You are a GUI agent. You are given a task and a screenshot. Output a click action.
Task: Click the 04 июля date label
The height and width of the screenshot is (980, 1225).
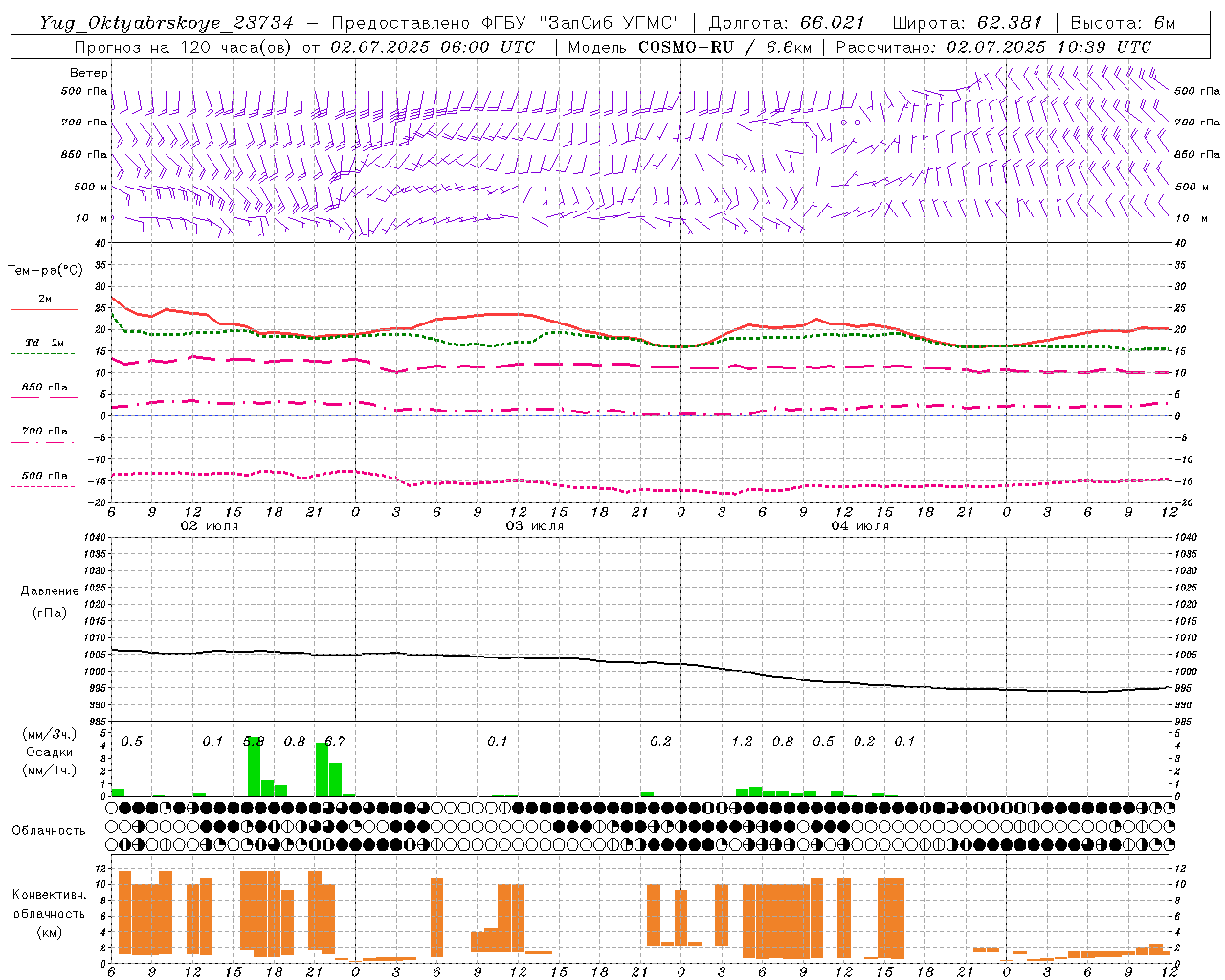pyautogui.click(x=860, y=526)
